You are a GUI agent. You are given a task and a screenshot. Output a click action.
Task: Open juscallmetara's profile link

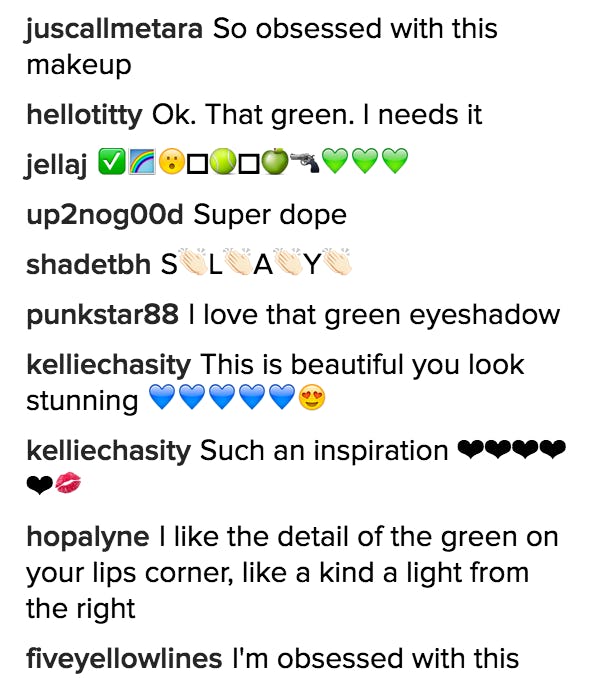click(x=114, y=30)
